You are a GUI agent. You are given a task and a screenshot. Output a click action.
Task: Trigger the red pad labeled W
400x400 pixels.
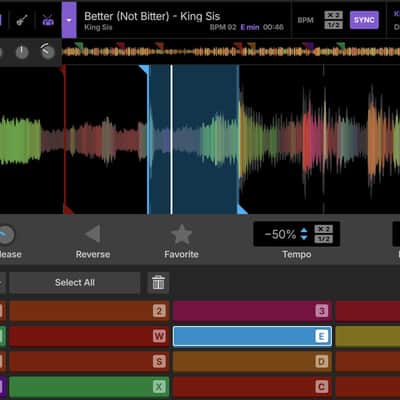click(89, 336)
